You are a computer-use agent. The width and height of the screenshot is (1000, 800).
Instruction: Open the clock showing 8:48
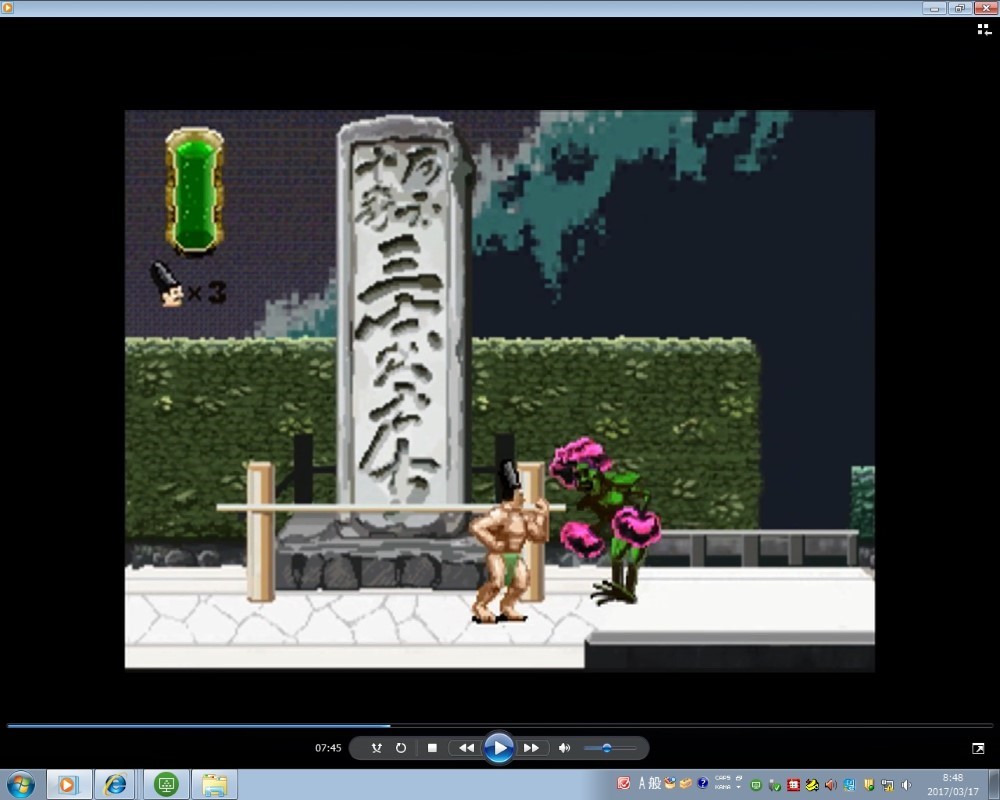click(953, 784)
